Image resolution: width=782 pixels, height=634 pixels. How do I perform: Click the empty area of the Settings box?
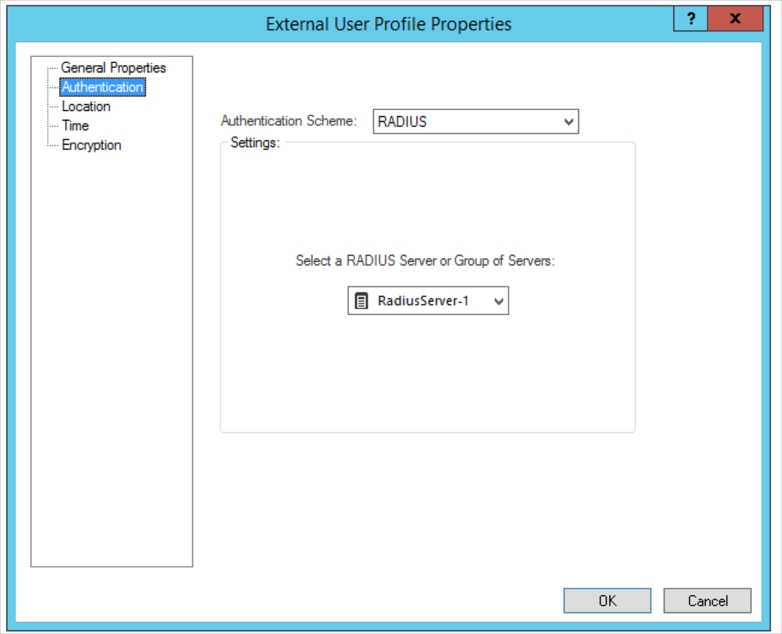click(427, 380)
